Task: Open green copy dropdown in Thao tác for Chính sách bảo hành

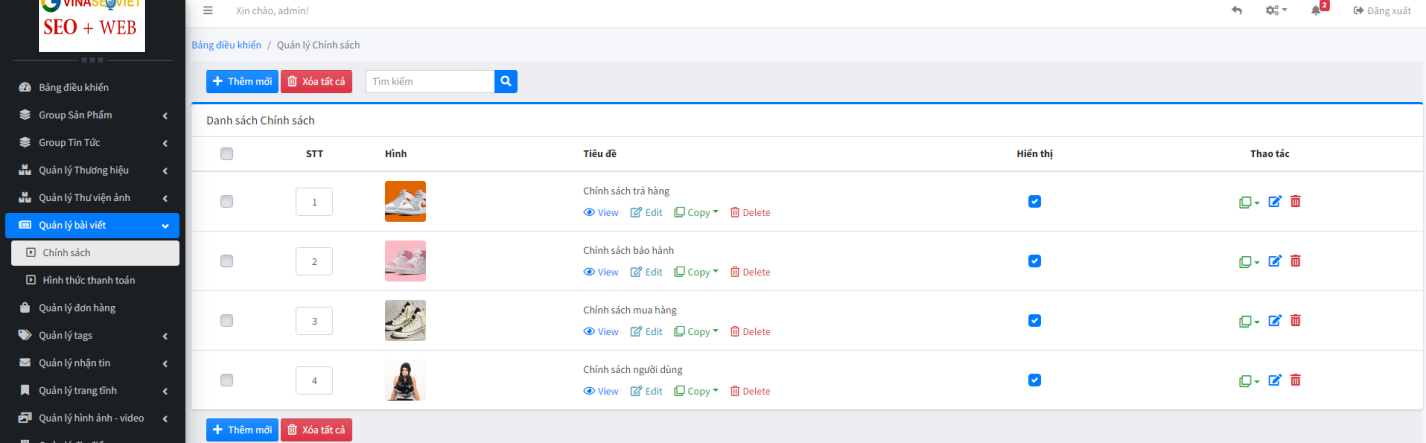Action: pos(1249,262)
